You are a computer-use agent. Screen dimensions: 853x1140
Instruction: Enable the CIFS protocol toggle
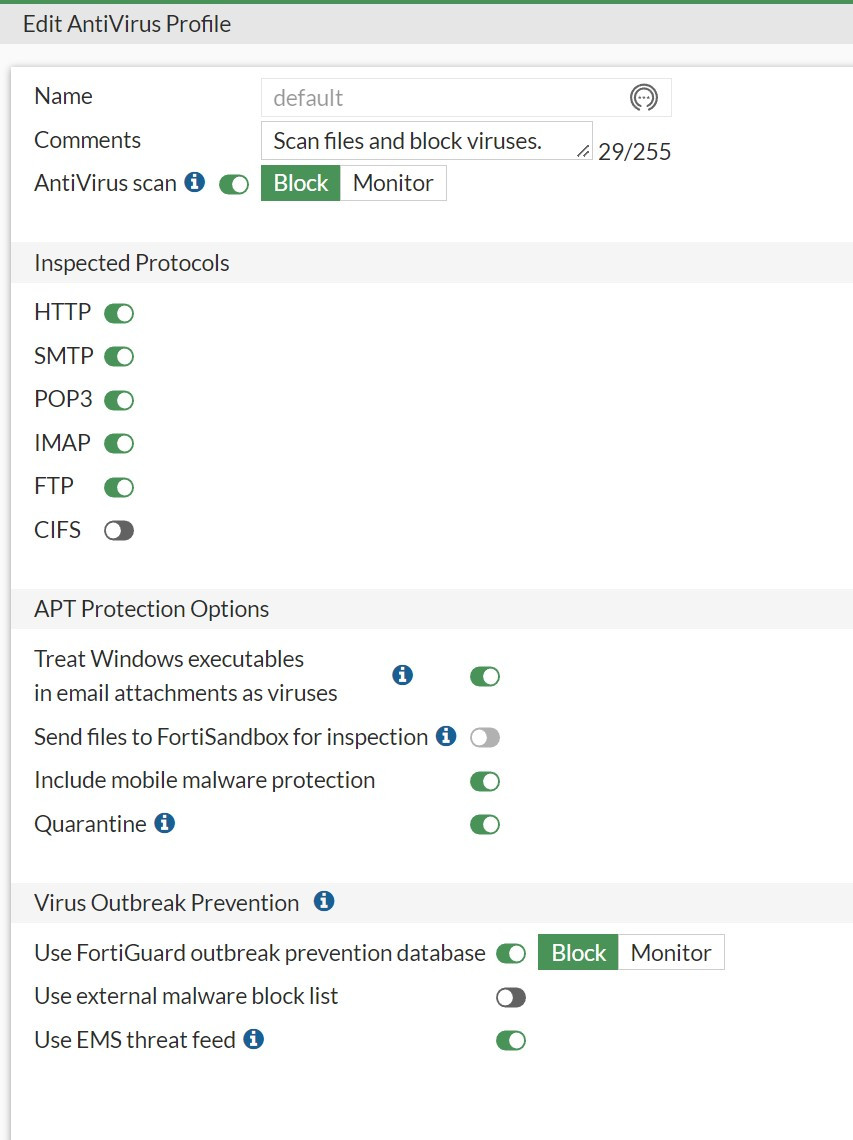pos(119,531)
